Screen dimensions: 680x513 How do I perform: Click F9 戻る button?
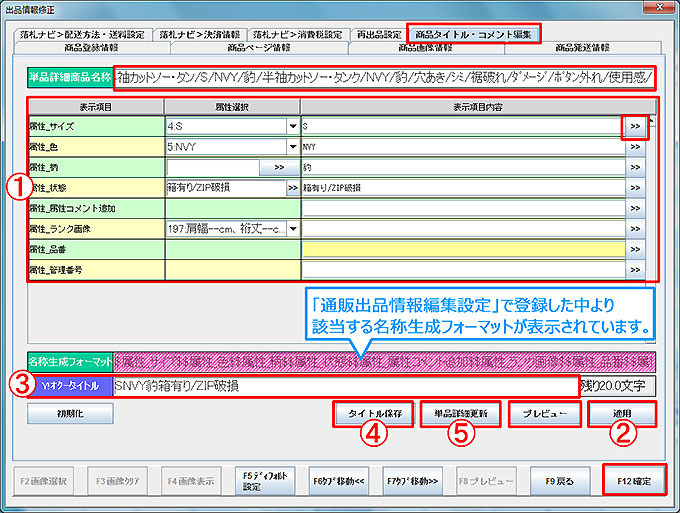click(x=560, y=481)
